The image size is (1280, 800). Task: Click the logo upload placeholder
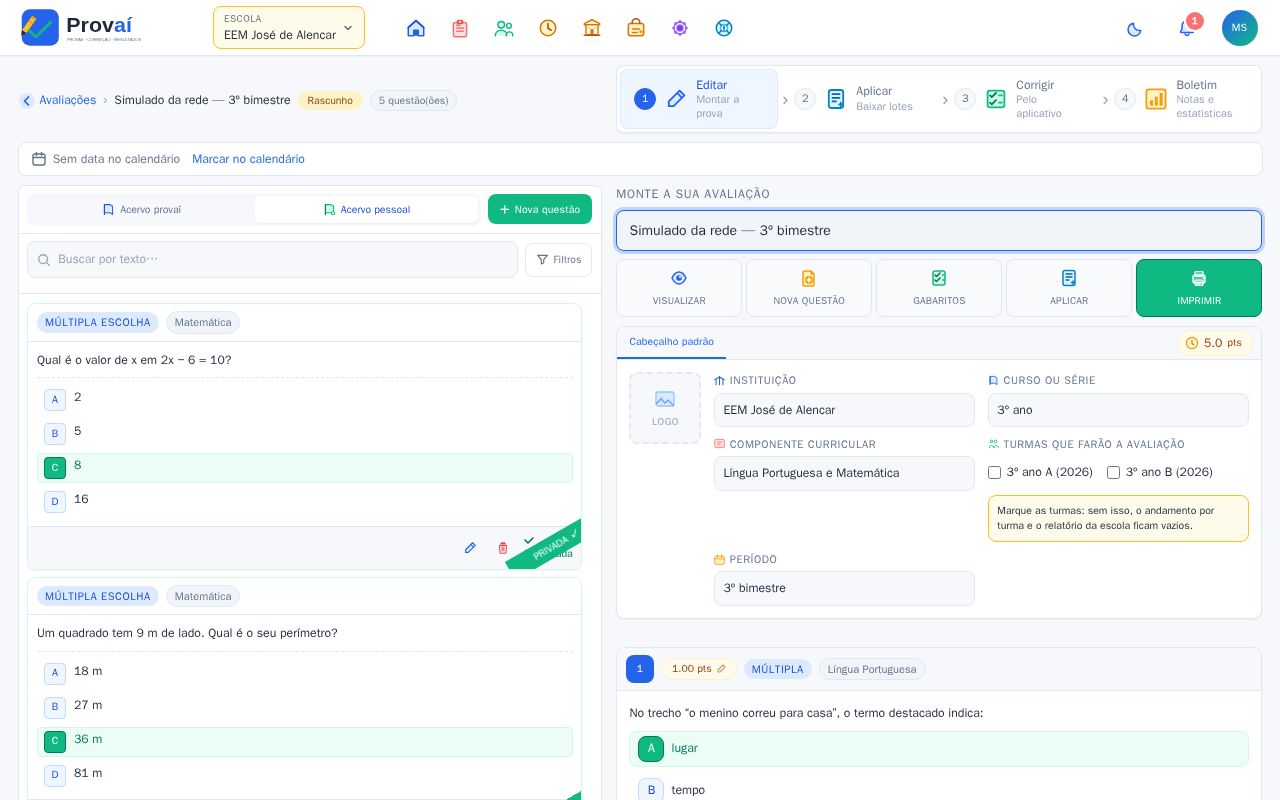665,408
